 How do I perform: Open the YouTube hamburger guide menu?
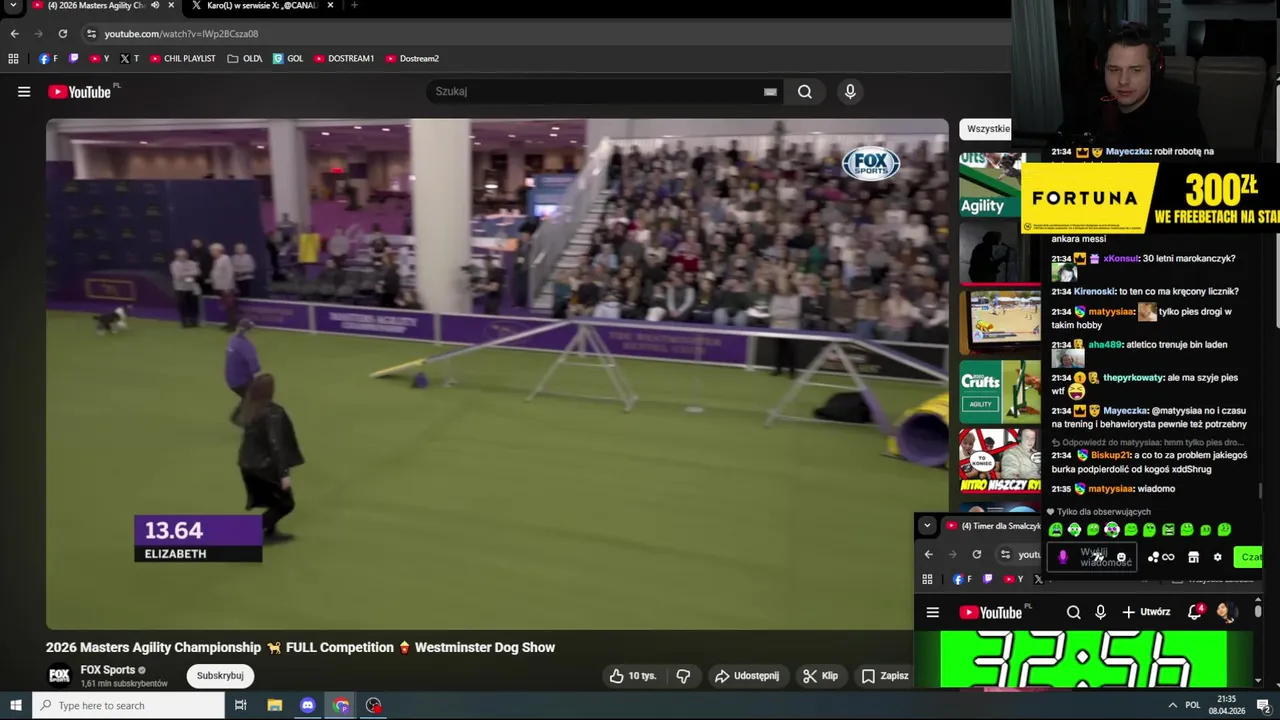pyautogui.click(x=24, y=92)
